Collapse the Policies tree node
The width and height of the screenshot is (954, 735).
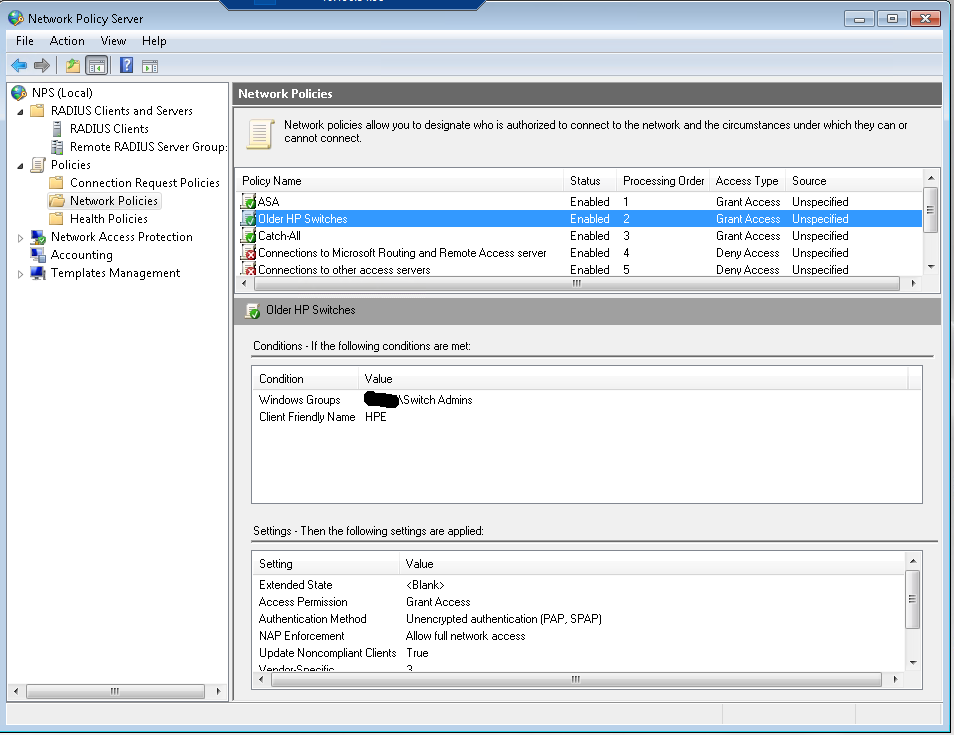[x=21, y=165]
